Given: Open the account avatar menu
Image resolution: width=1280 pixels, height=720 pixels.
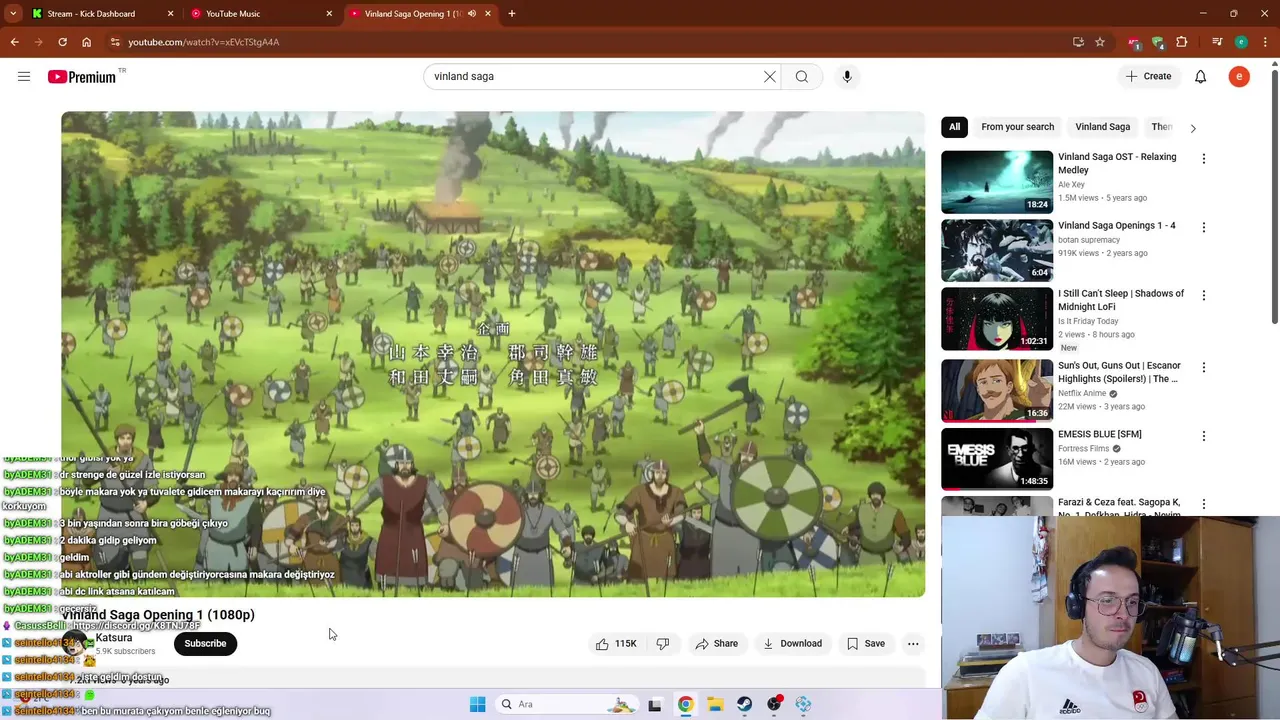Looking at the screenshot, I should 1239,76.
